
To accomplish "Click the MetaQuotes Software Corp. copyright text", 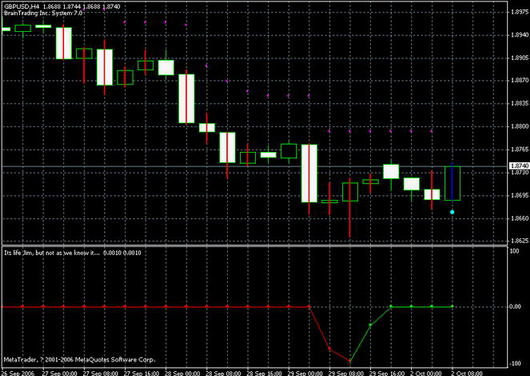I will 80,360.
